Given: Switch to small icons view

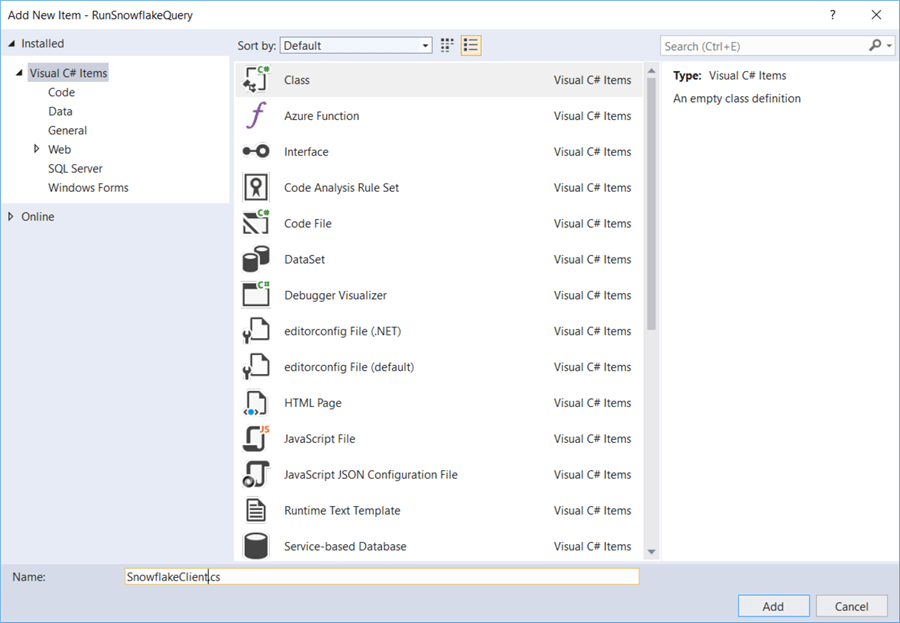Looking at the screenshot, I should tap(447, 45).
